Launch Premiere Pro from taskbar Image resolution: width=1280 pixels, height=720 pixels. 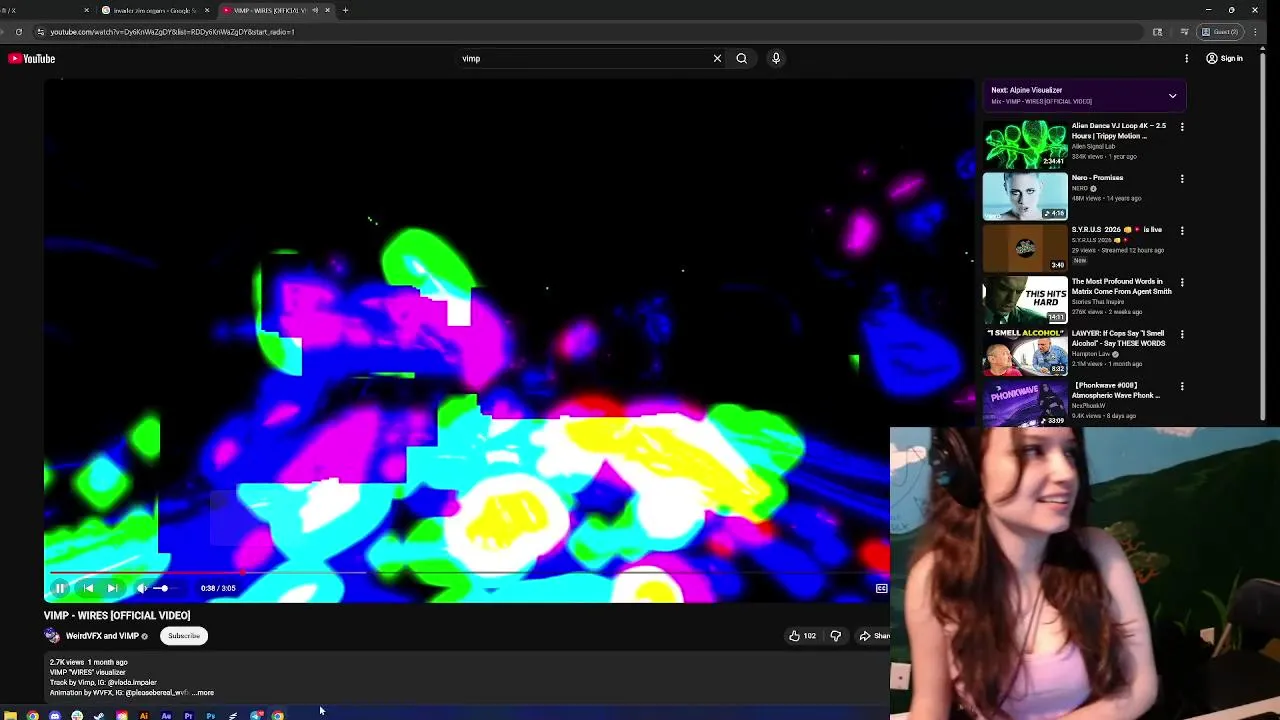pos(188,716)
